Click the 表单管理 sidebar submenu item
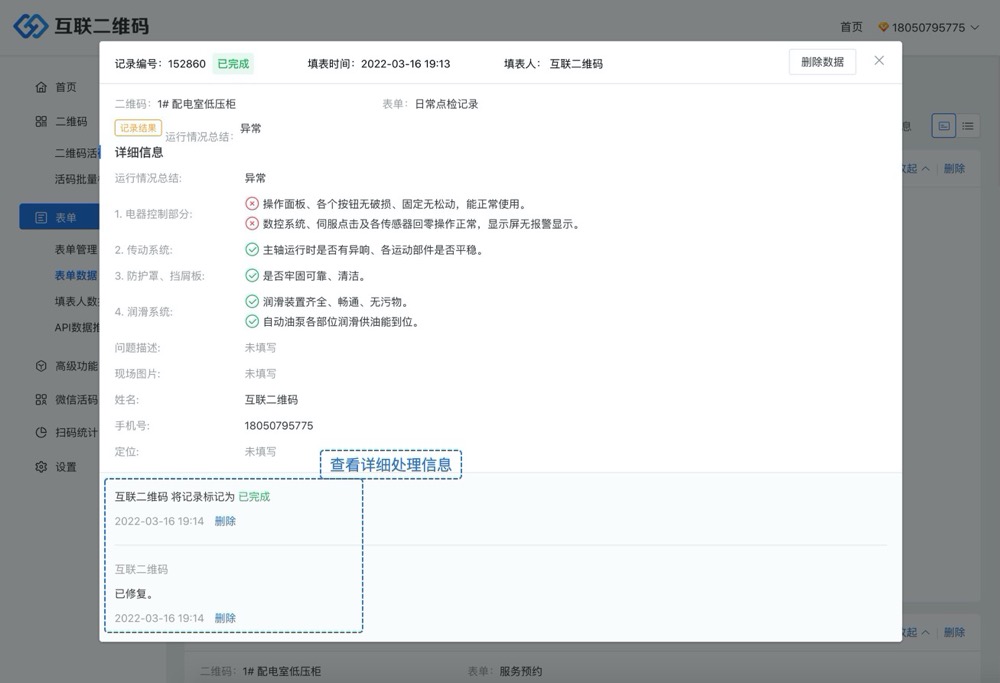1000x683 pixels. pyautogui.click(x=76, y=249)
